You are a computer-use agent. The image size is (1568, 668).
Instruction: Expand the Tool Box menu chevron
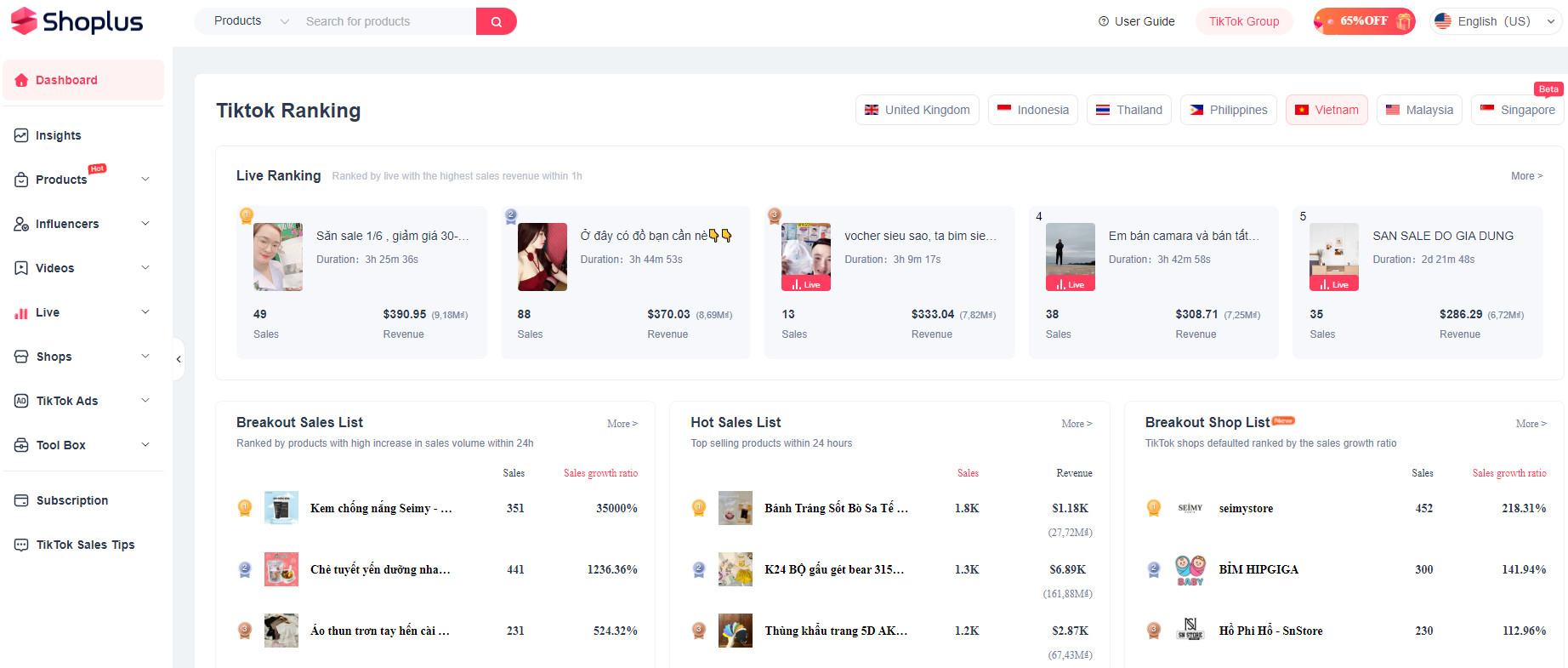[x=145, y=445]
